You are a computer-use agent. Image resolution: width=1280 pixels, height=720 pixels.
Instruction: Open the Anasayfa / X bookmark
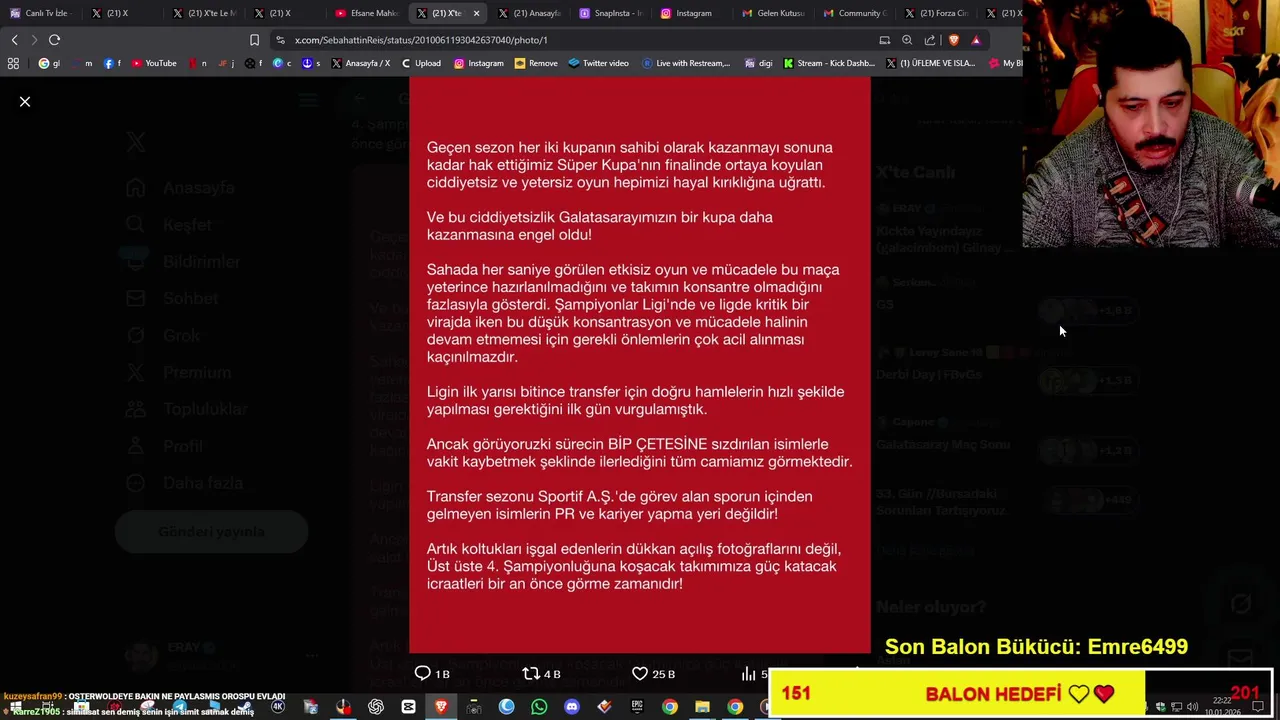(361, 63)
